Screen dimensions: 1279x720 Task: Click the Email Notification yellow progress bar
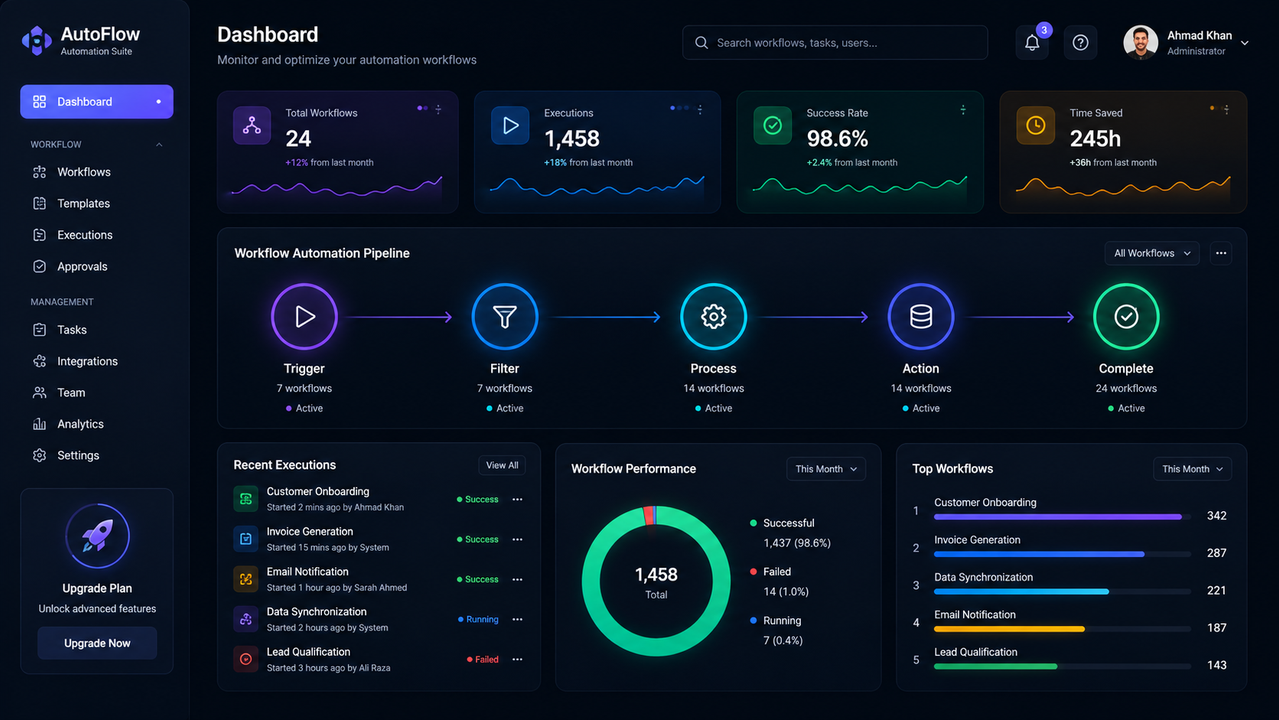(x=1009, y=629)
